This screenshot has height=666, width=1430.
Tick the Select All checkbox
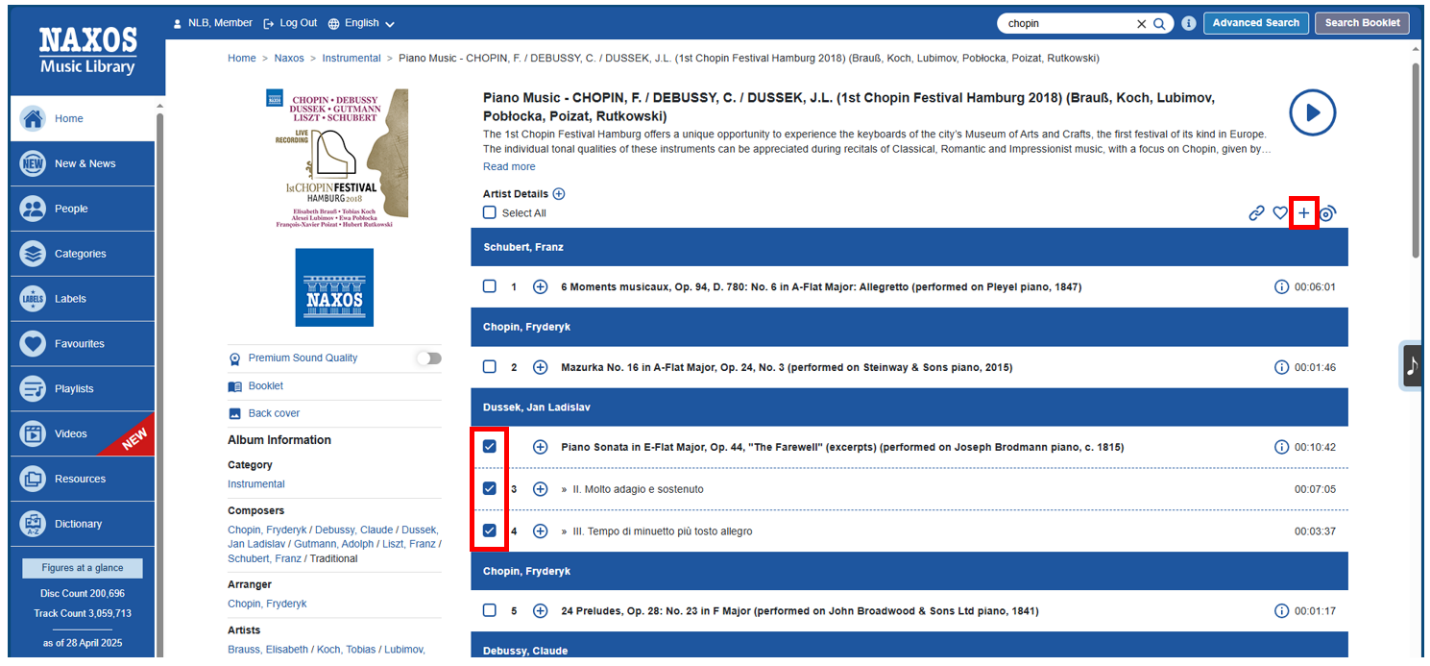(x=489, y=213)
